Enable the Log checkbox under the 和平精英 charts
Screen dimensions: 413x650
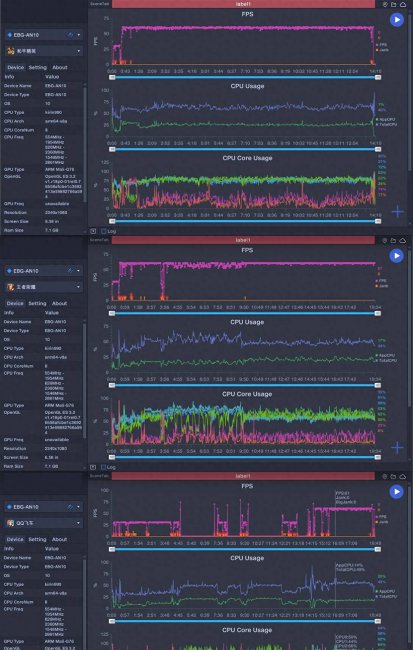(103, 231)
